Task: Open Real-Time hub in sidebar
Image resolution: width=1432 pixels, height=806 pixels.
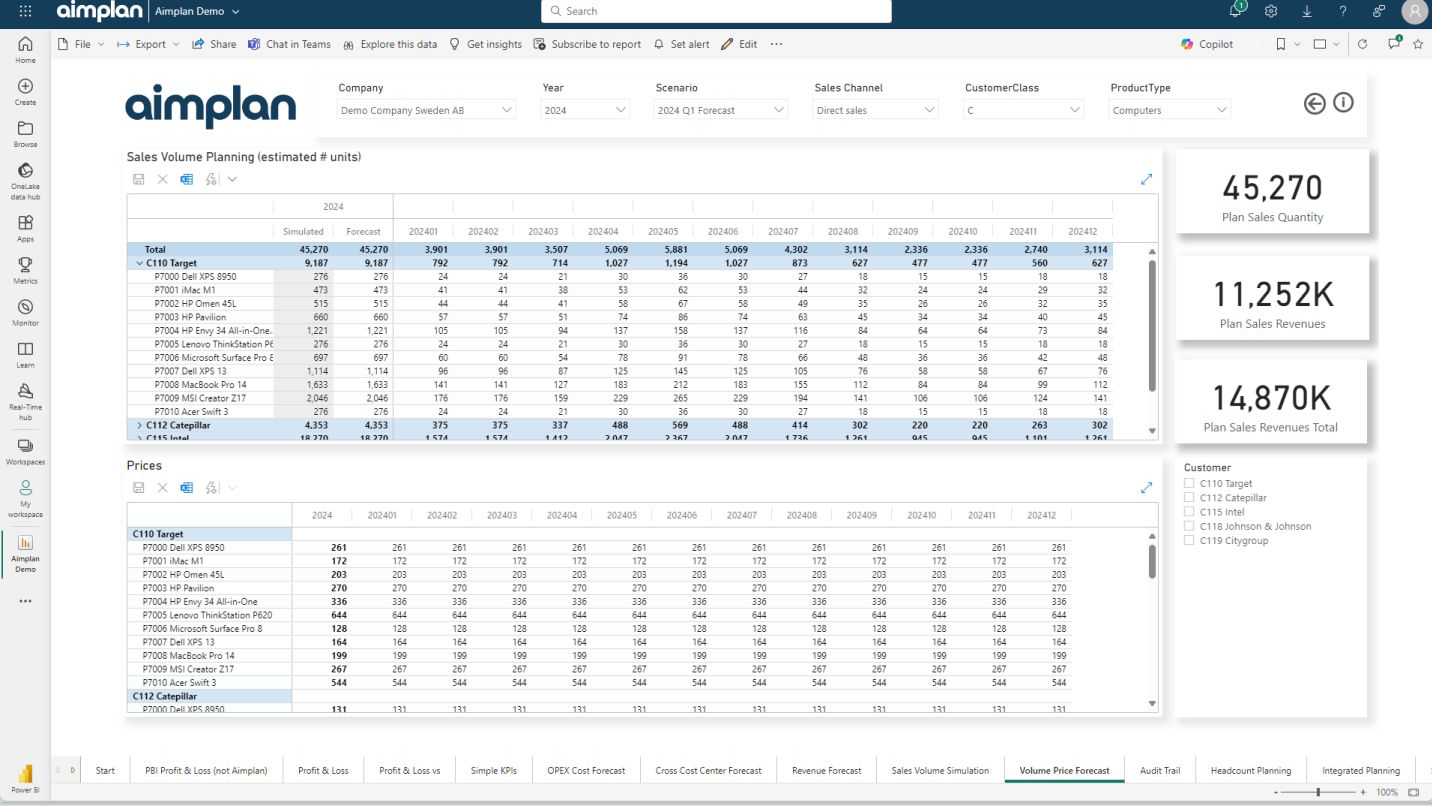Action: pyautogui.click(x=25, y=401)
